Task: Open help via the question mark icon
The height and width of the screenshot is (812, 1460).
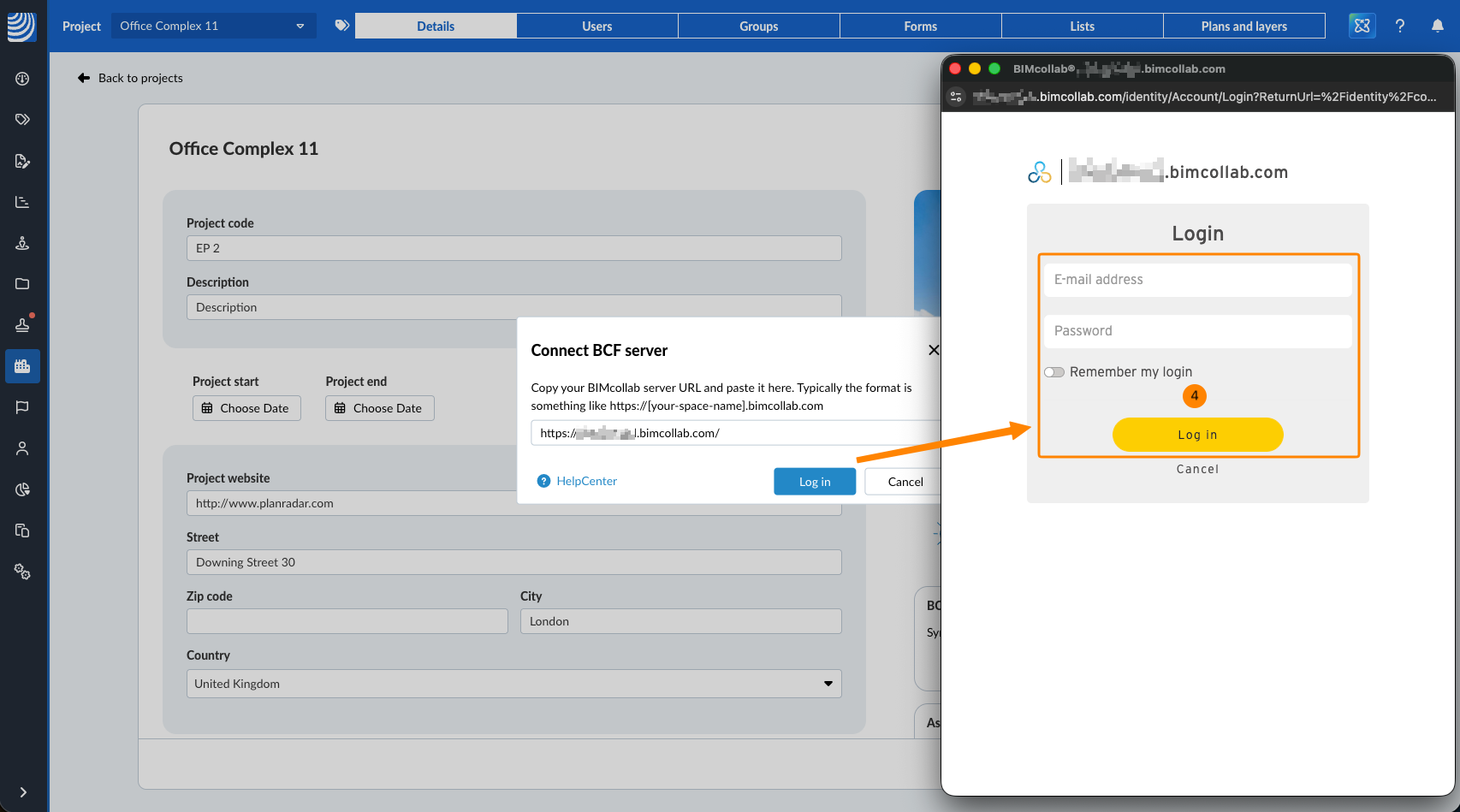Action: [1400, 26]
